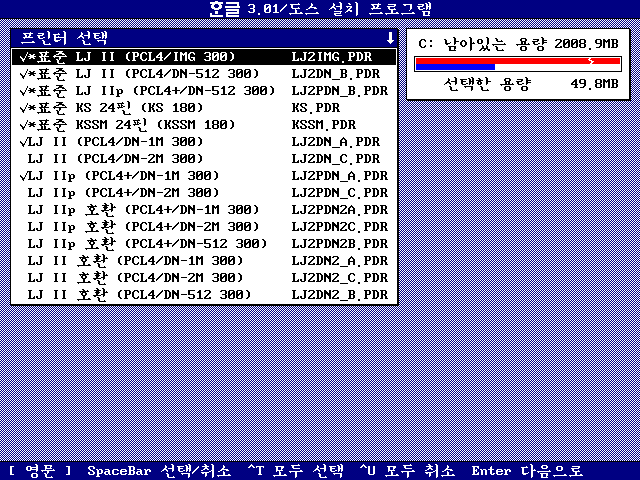Click file name LJ2DN2_B.PDR
Screen dimensions: 640x480
[340, 295]
